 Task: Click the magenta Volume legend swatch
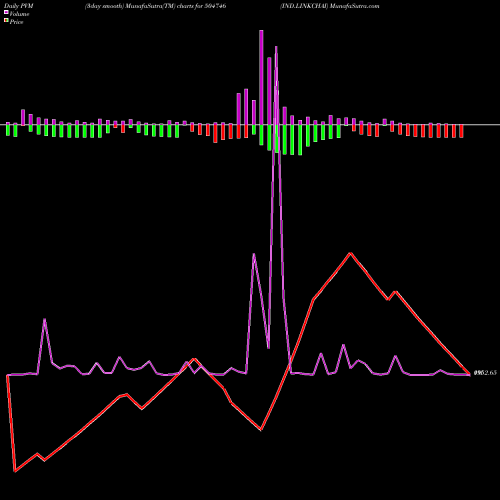pos(6,13)
